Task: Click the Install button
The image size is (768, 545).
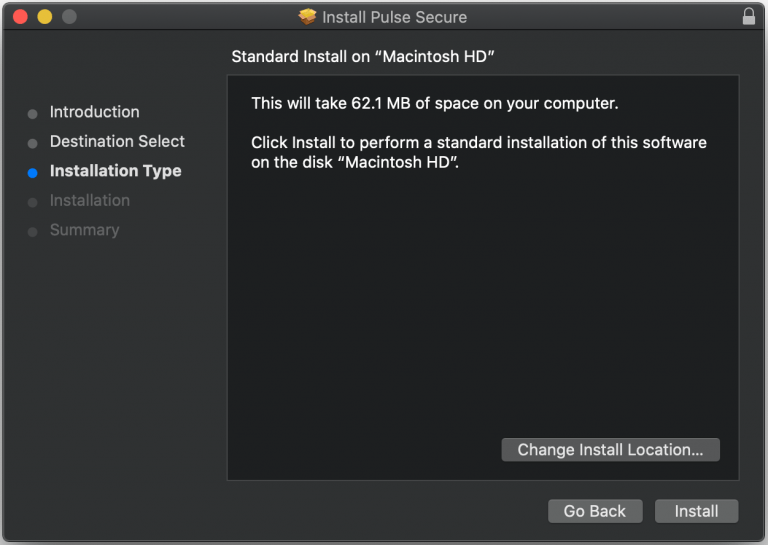Action: [x=696, y=511]
